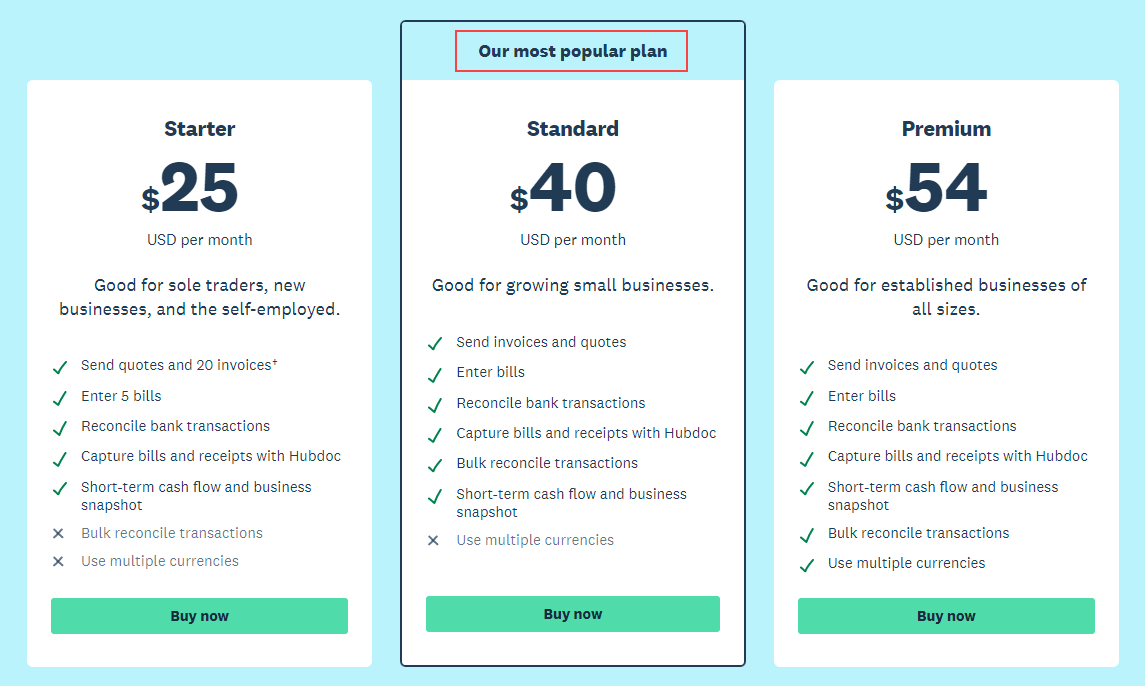Viewport: 1145px width, 686px height.
Task: Click Buy now for the Standard plan
Action: click(572, 614)
